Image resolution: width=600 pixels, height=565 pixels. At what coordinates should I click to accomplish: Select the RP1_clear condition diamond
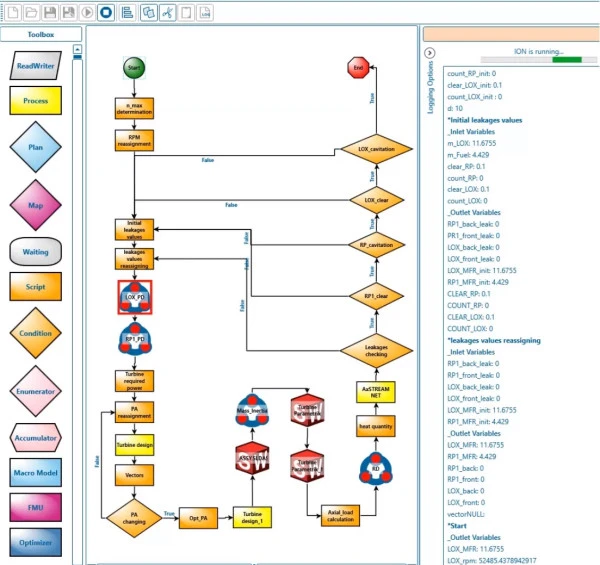pyautogui.click(x=376, y=296)
